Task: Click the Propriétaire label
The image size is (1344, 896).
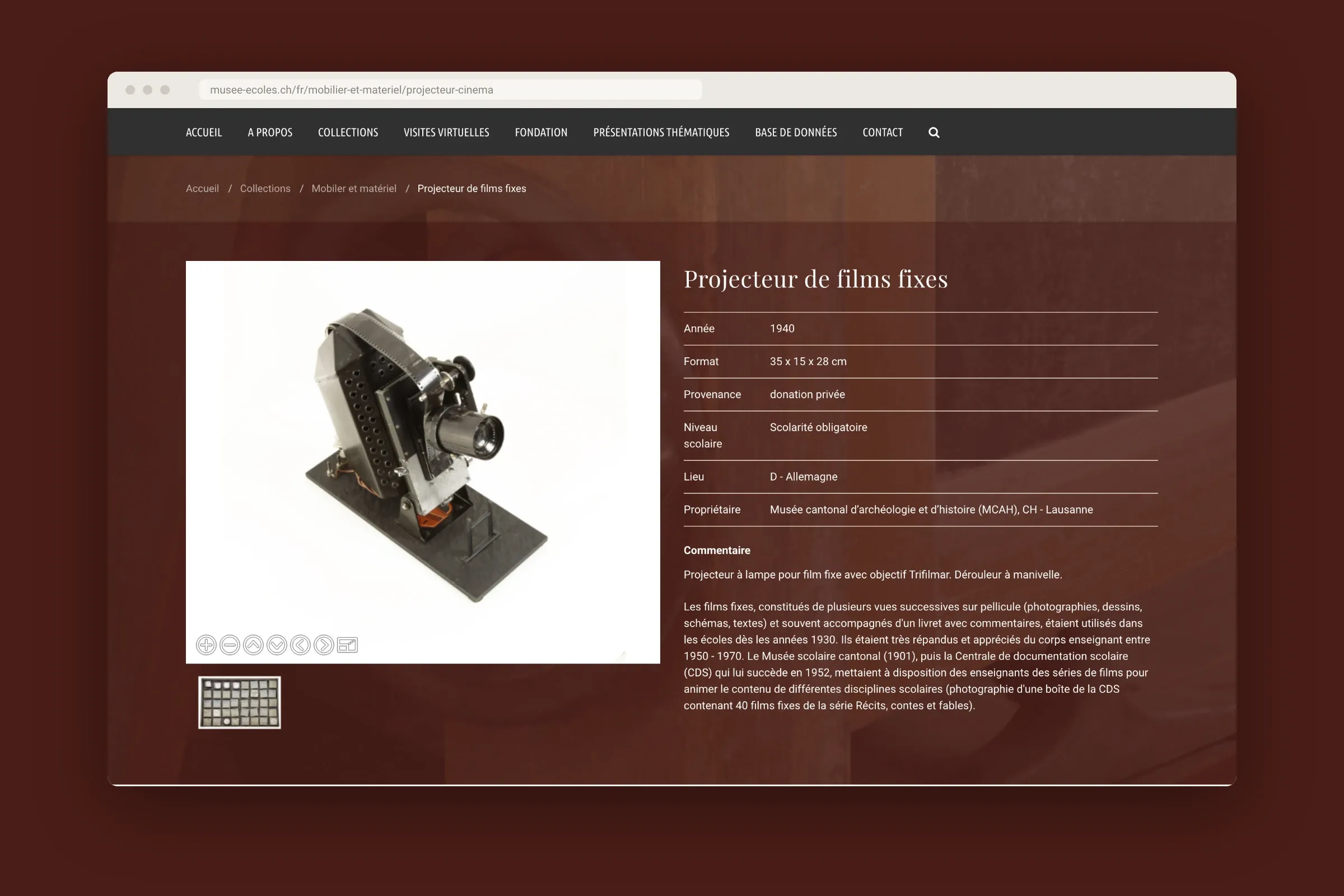Action: click(712, 510)
